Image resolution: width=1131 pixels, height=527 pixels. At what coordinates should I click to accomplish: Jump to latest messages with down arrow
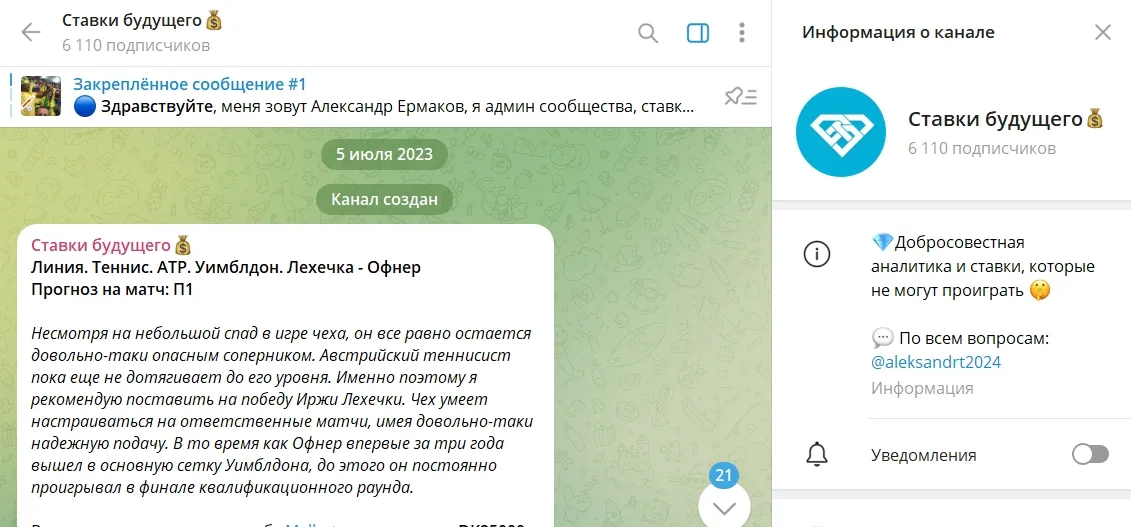(x=724, y=508)
